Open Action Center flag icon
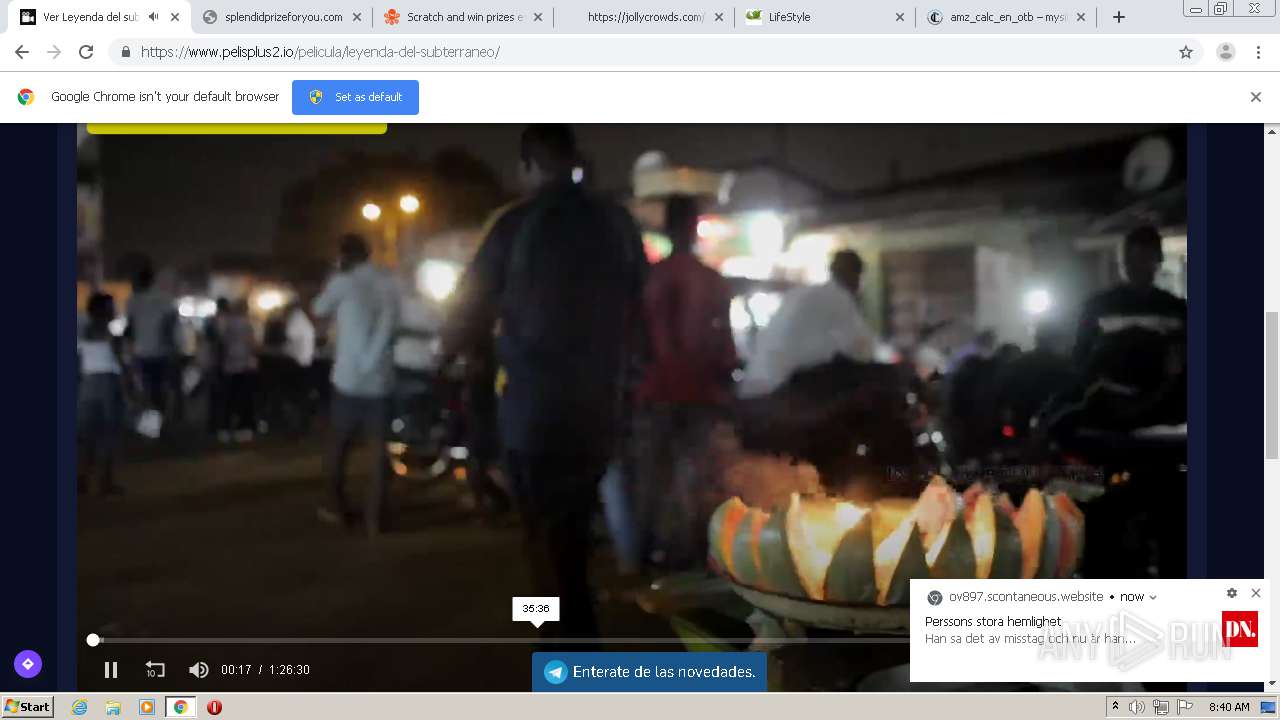The image size is (1280, 720). tap(1185, 707)
